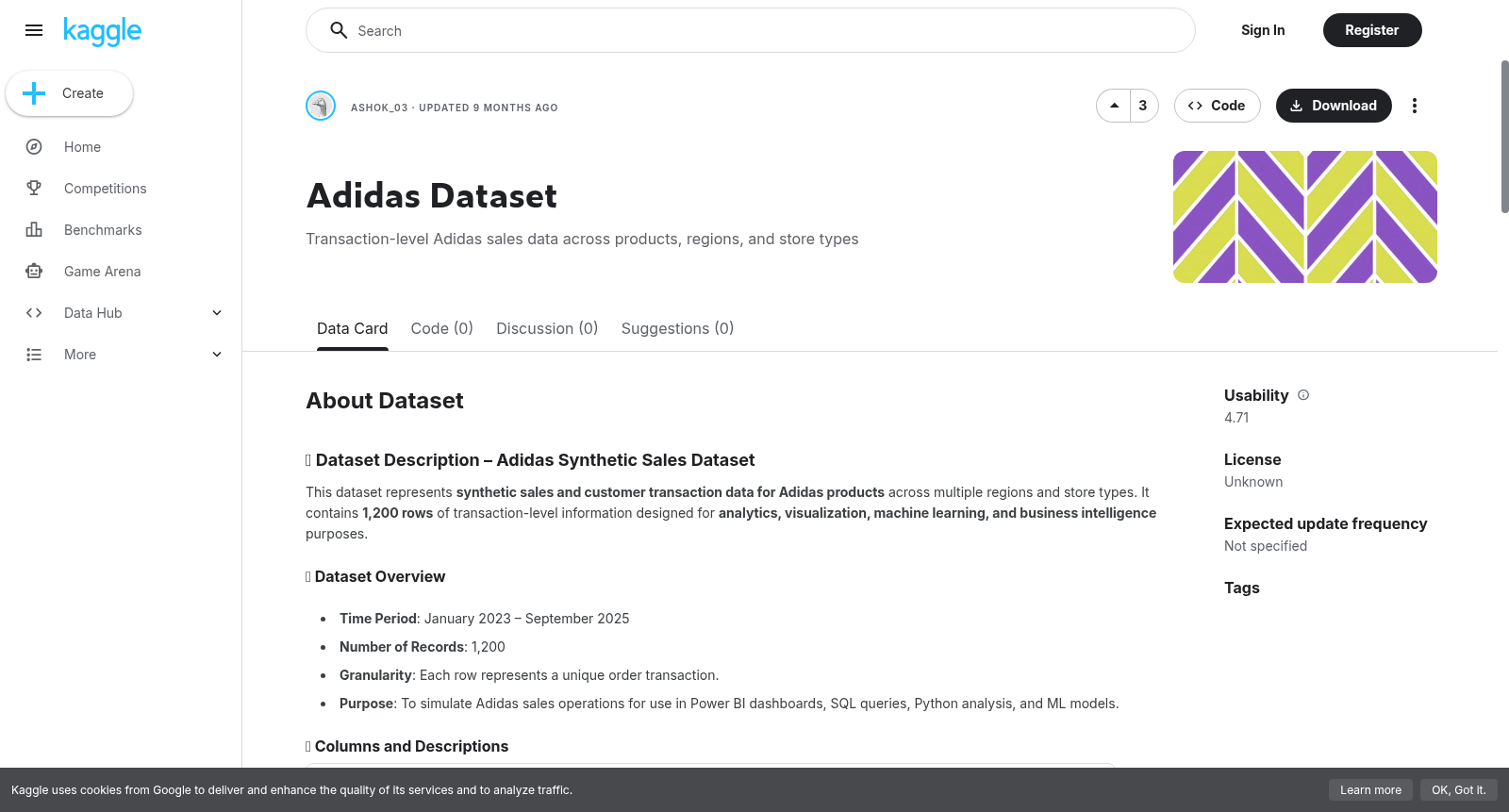Select the Code (0) tab
The image size is (1509, 812).
pyautogui.click(x=441, y=328)
